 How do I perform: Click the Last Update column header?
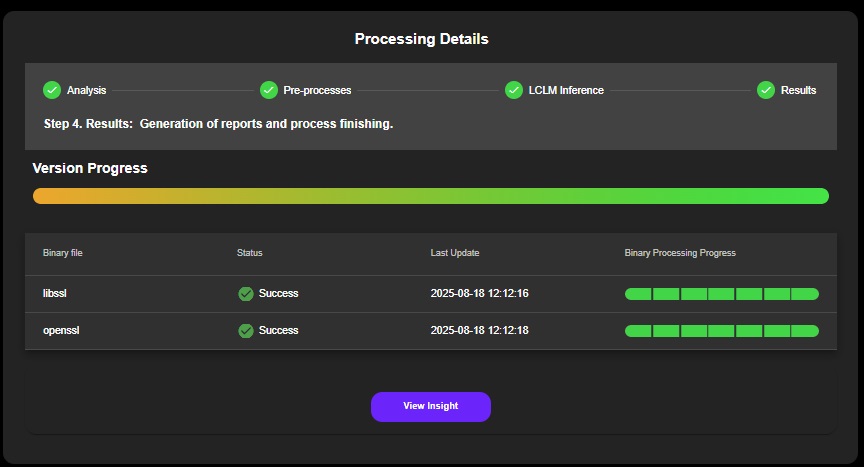(x=455, y=253)
